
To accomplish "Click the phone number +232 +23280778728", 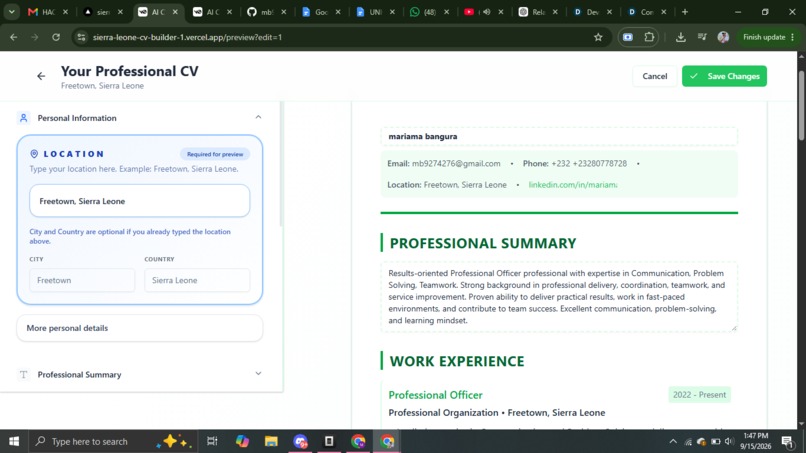I will [x=589, y=164].
